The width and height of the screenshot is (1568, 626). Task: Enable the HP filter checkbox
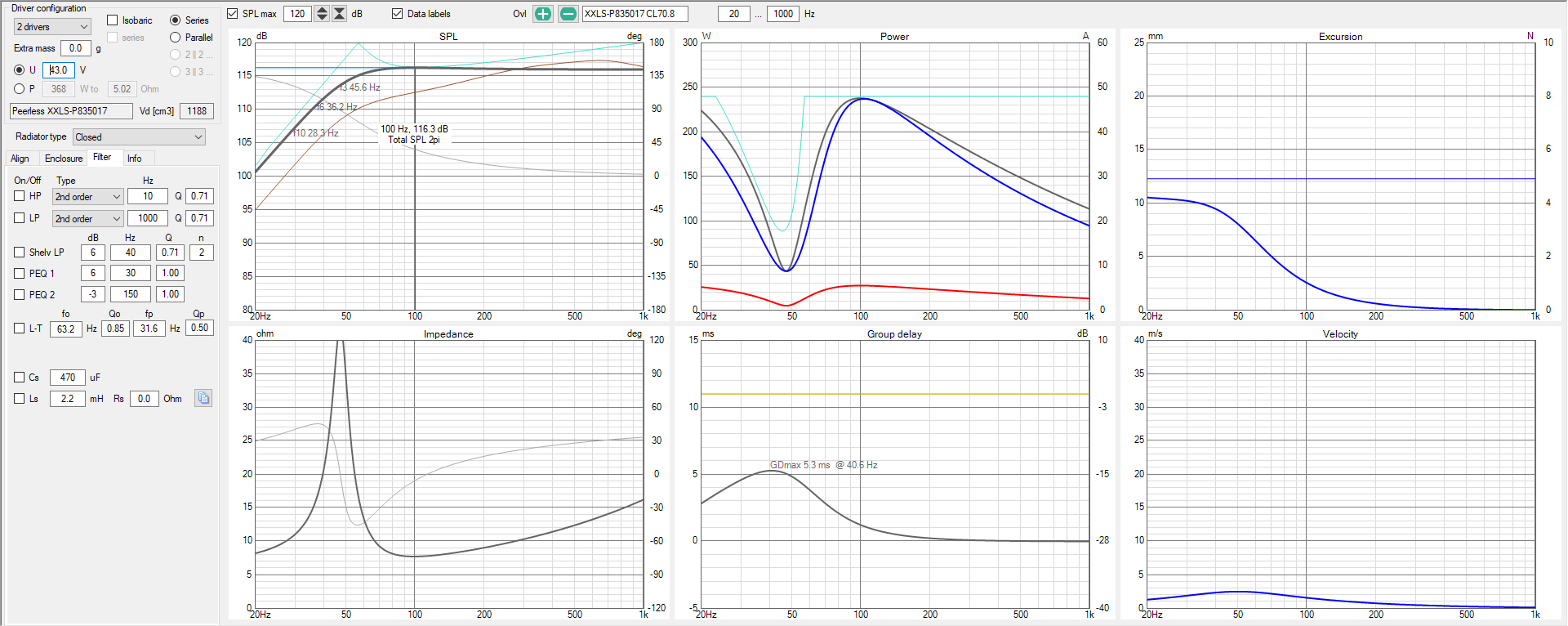tap(20, 196)
